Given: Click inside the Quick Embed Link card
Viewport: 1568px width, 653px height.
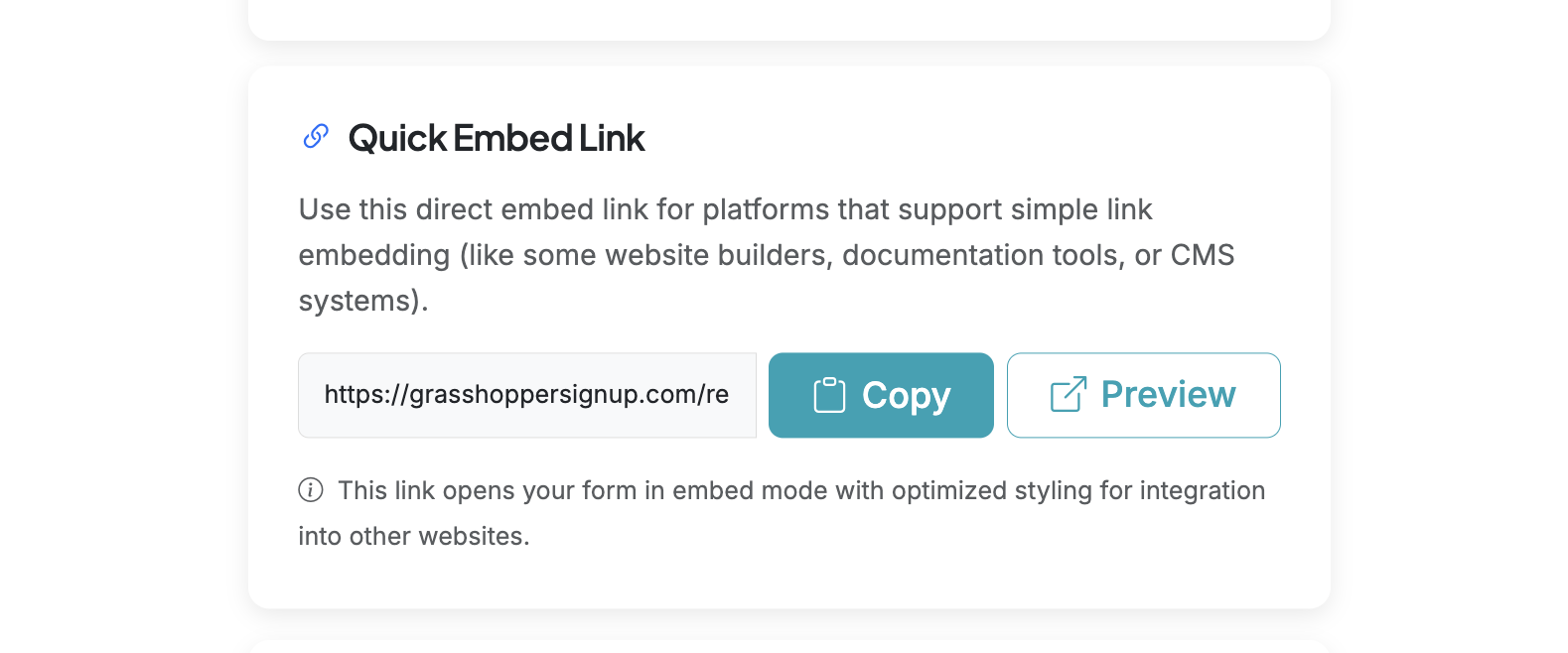Looking at the screenshot, I should click(x=789, y=337).
